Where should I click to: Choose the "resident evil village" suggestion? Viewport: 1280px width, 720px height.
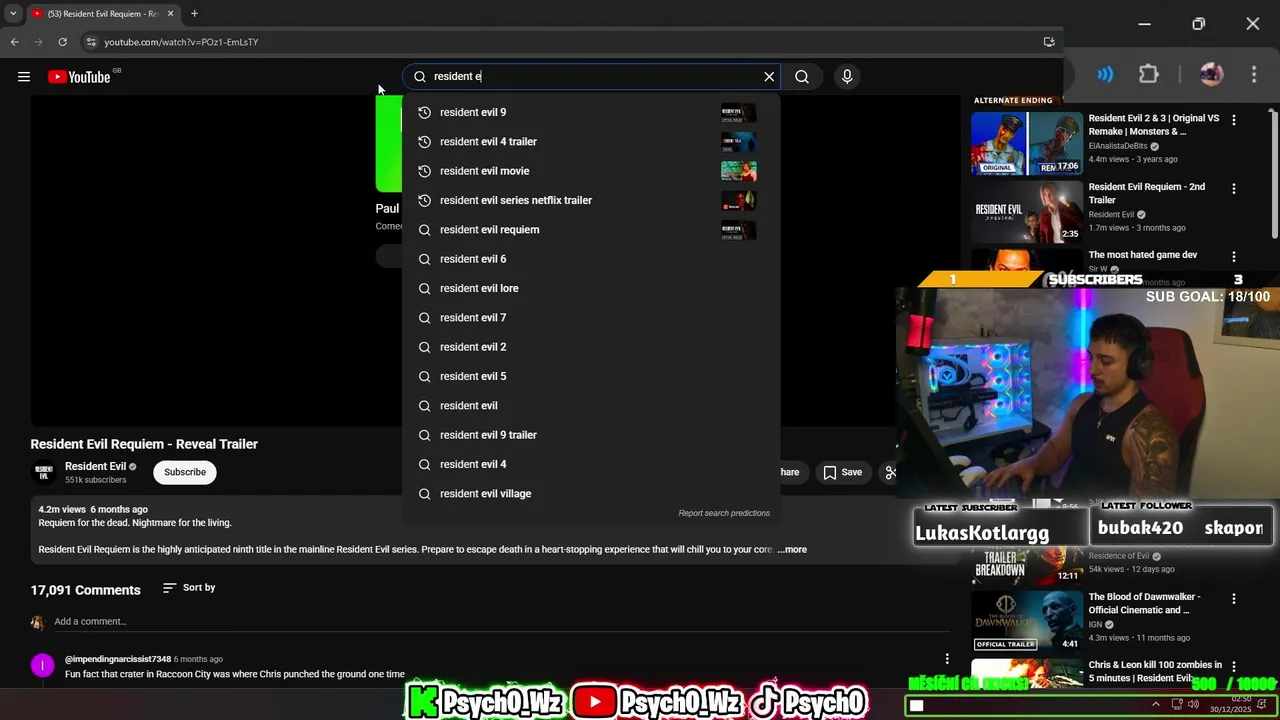pyautogui.click(x=590, y=493)
